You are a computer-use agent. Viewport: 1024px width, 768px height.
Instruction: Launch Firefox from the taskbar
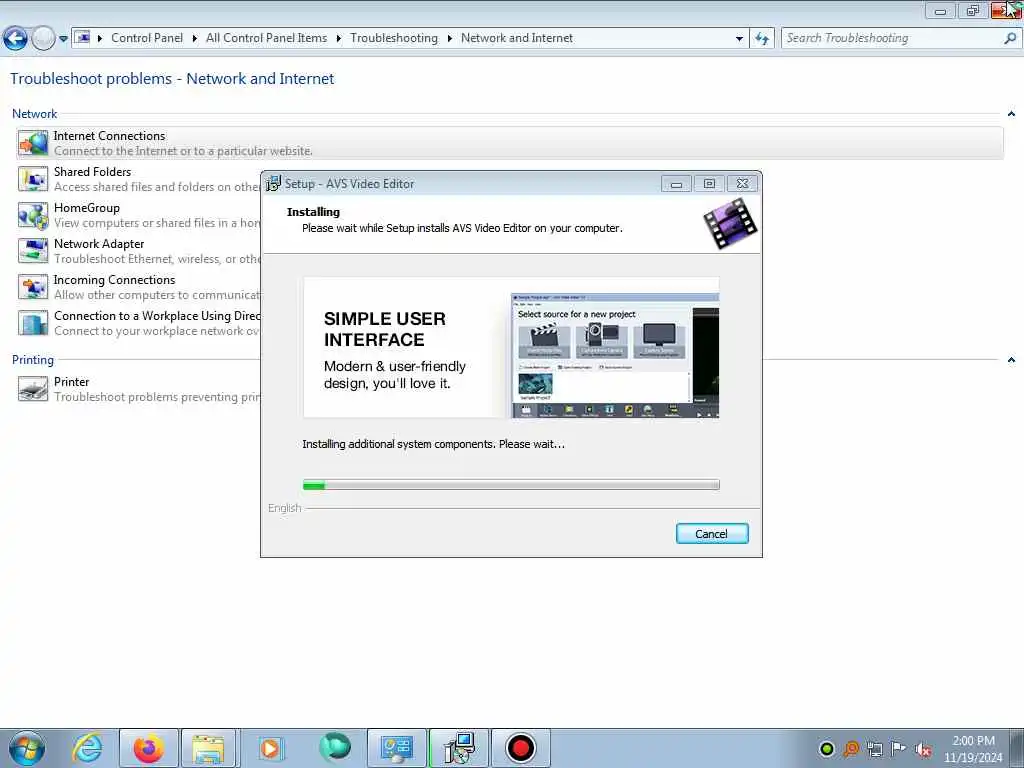(x=149, y=748)
